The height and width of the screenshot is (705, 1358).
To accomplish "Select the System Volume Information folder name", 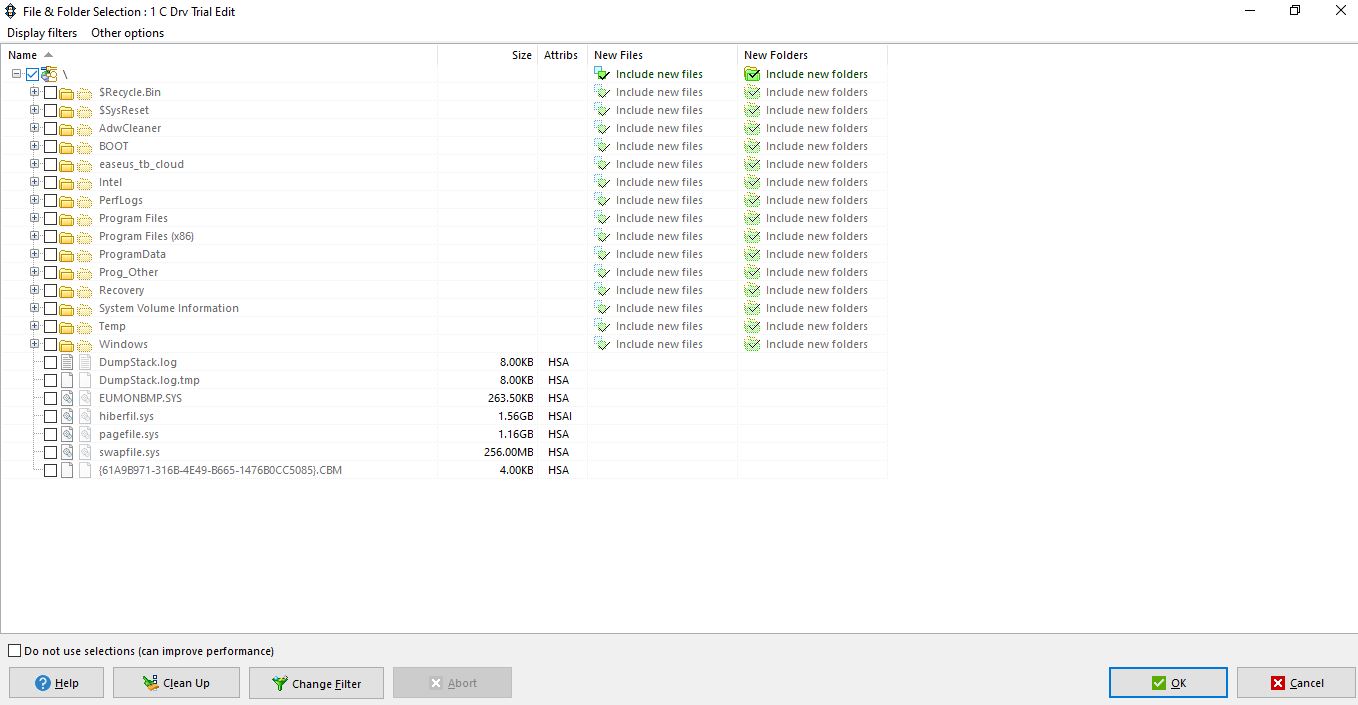I will tap(169, 308).
